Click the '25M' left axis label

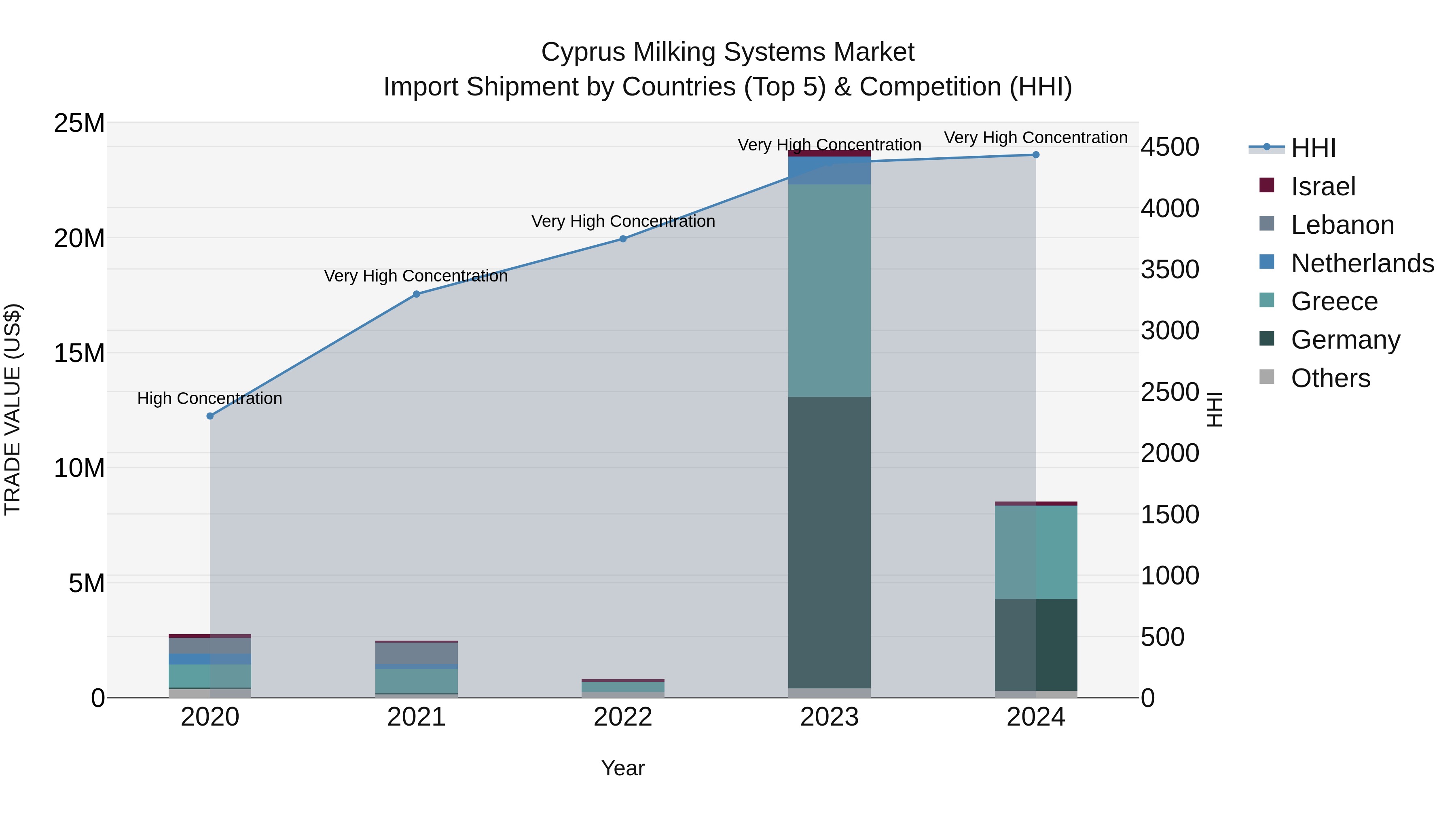79,123
